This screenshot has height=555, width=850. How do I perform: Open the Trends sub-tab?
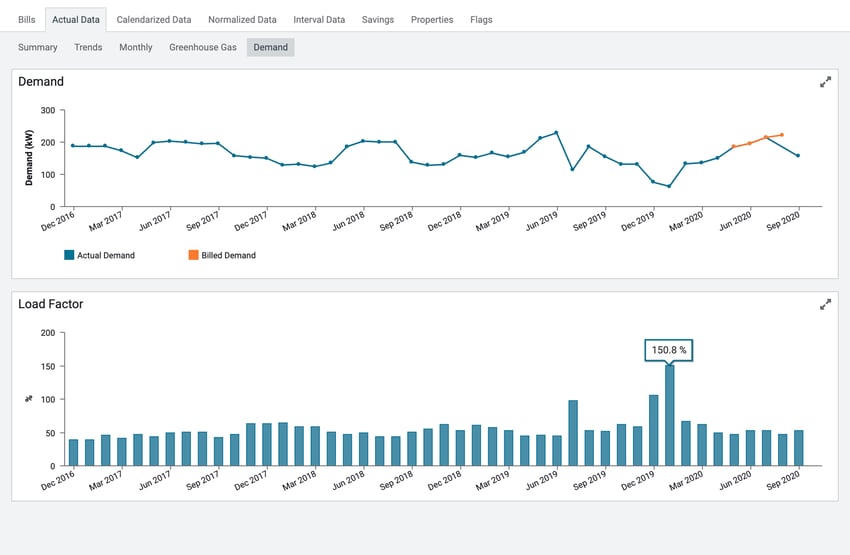click(x=88, y=47)
